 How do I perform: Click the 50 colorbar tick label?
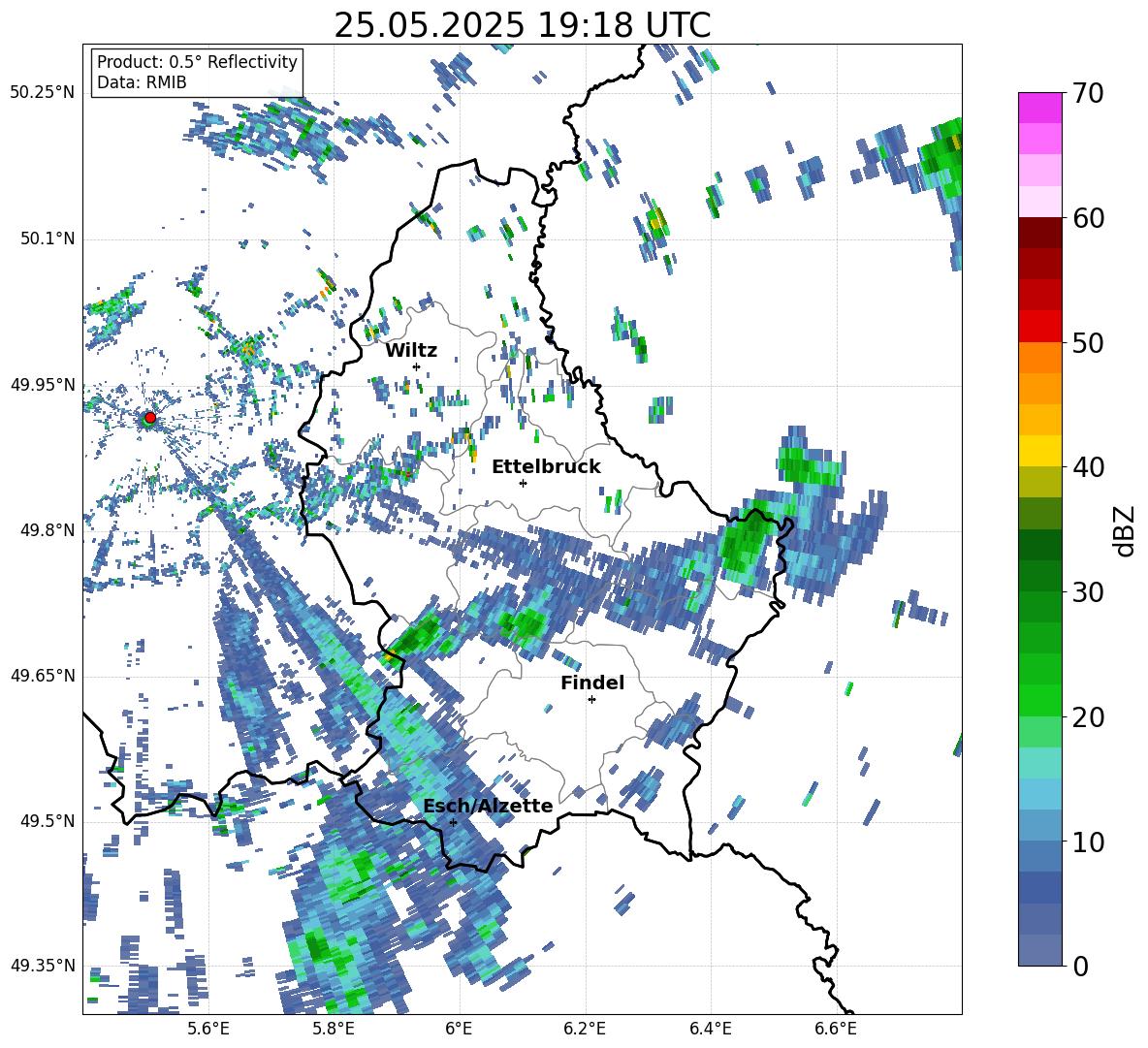(x=1087, y=342)
